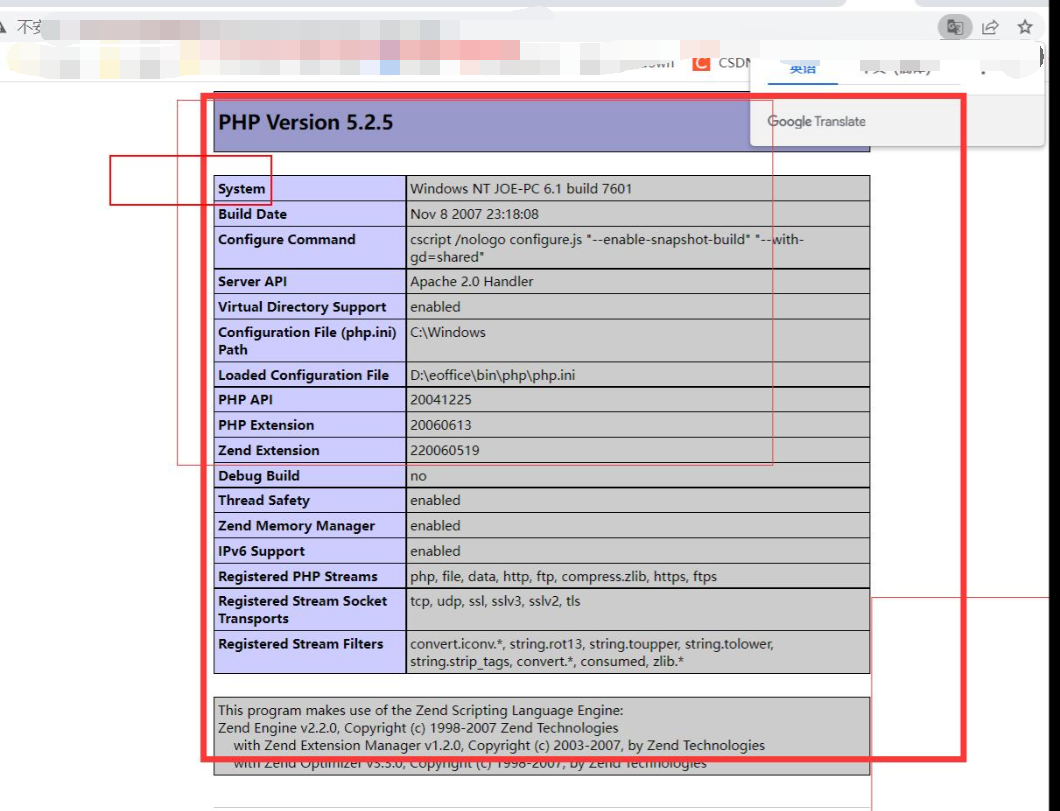Bookmark this page with the star icon
The width and height of the screenshot is (1060, 811).
point(1025,28)
